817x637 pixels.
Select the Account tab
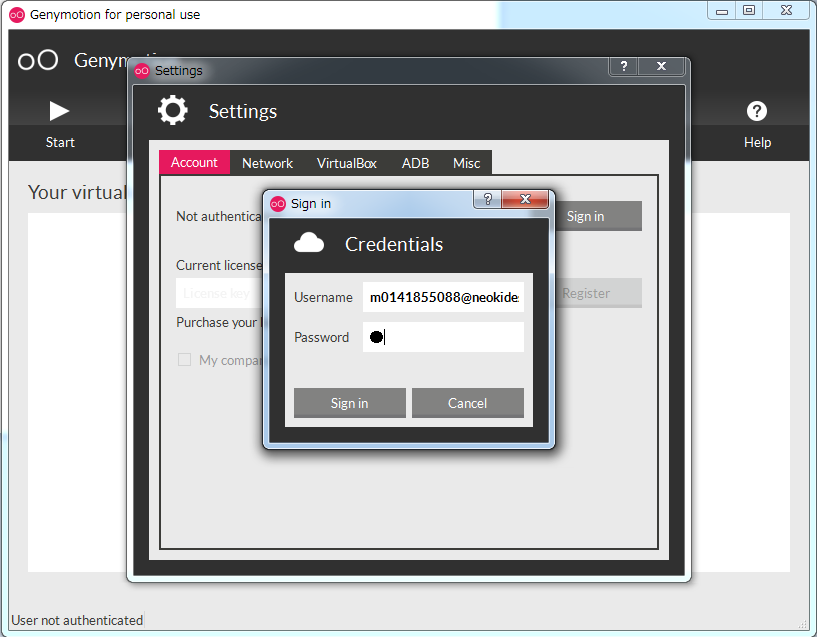click(x=194, y=163)
